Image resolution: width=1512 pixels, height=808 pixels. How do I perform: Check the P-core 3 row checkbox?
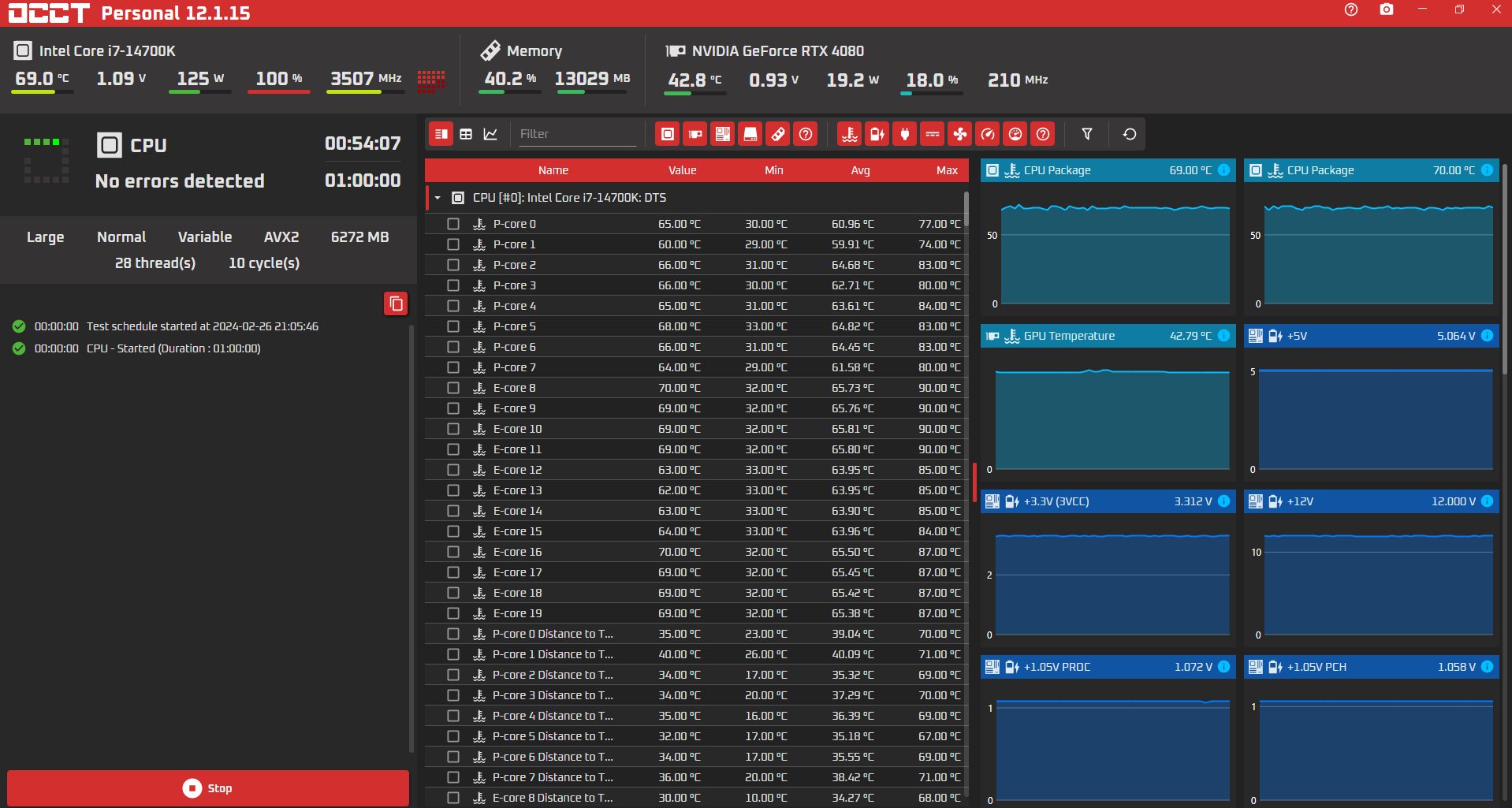[453, 285]
